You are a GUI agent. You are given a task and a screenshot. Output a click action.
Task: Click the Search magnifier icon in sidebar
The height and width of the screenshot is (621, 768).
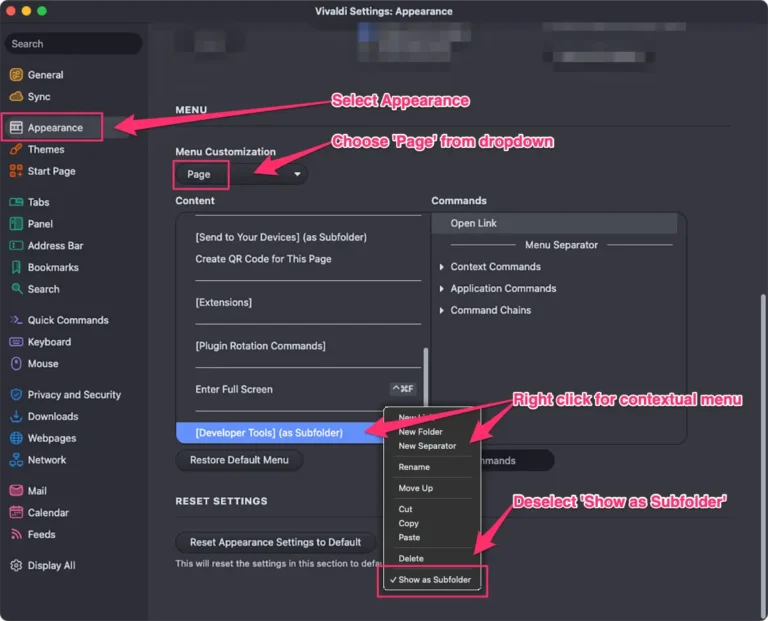17,288
